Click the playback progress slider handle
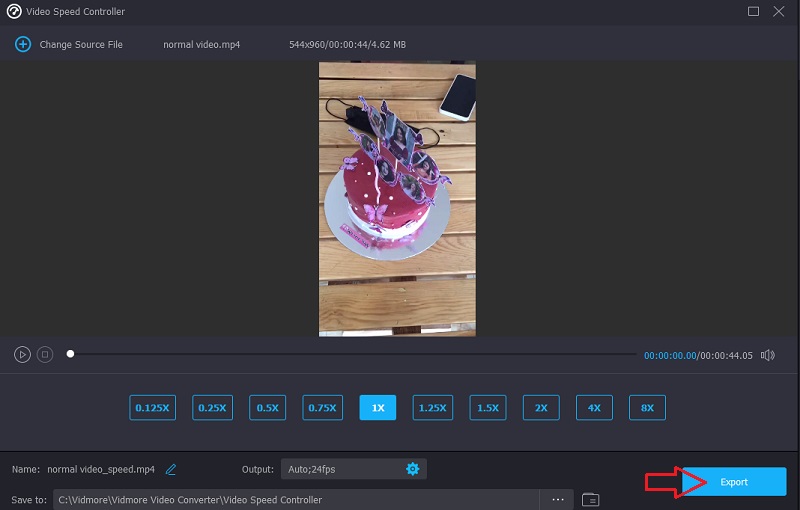Image resolution: width=800 pixels, height=510 pixels. tap(70, 354)
